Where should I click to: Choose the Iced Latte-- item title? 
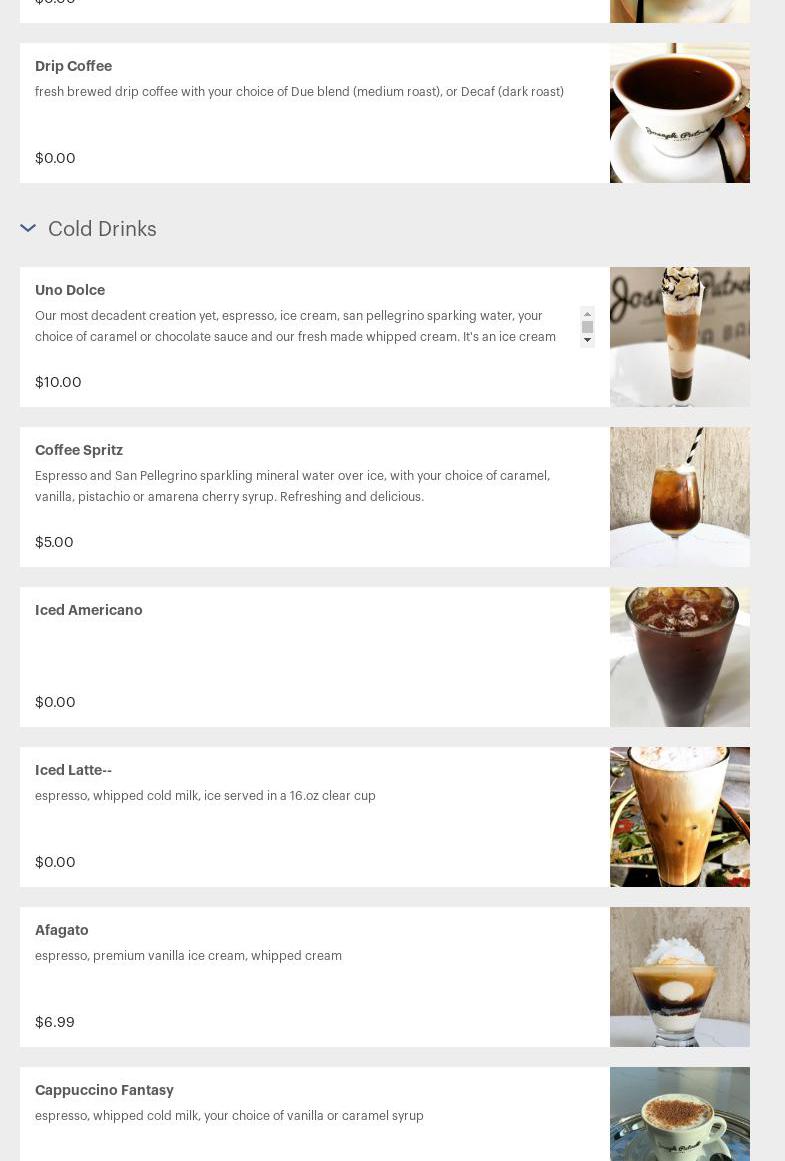(x=73, y=770)
